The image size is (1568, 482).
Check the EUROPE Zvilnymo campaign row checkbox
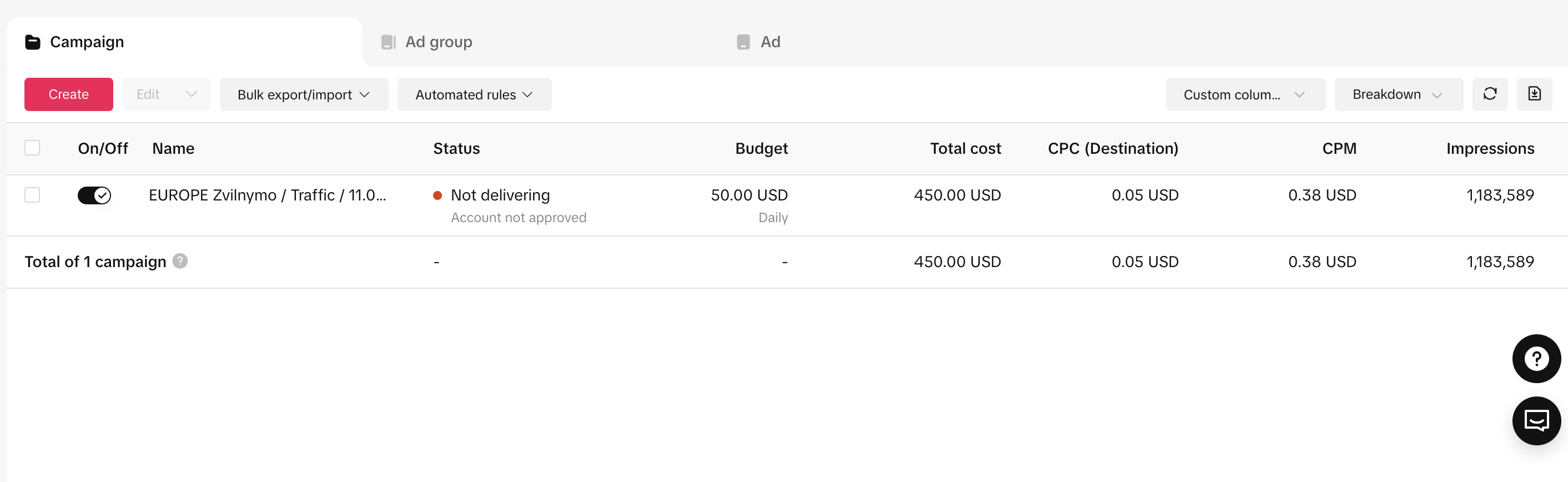(x=32, y=195)
